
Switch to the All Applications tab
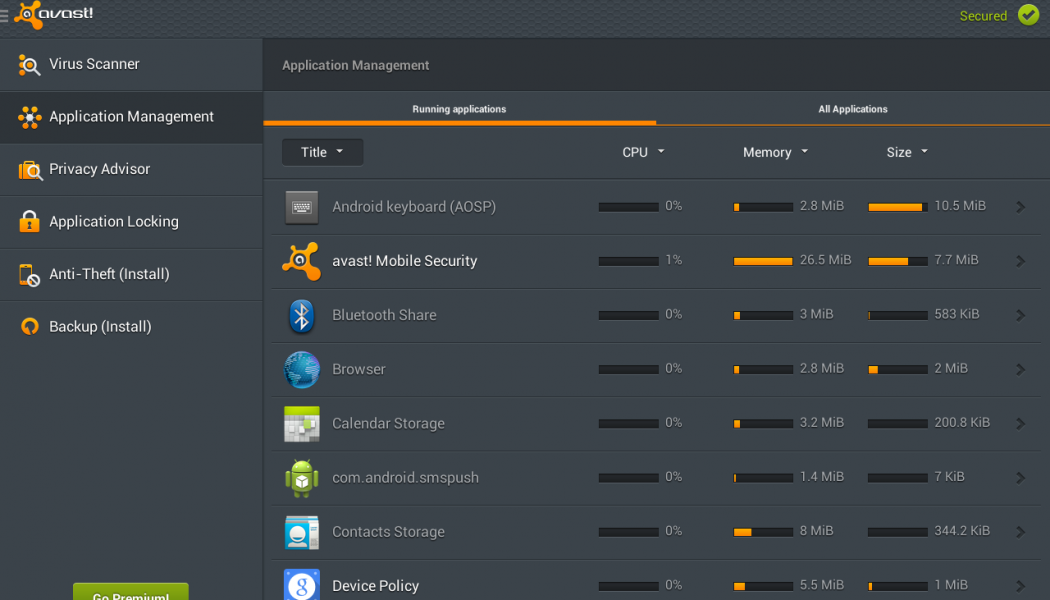(852, 109)
